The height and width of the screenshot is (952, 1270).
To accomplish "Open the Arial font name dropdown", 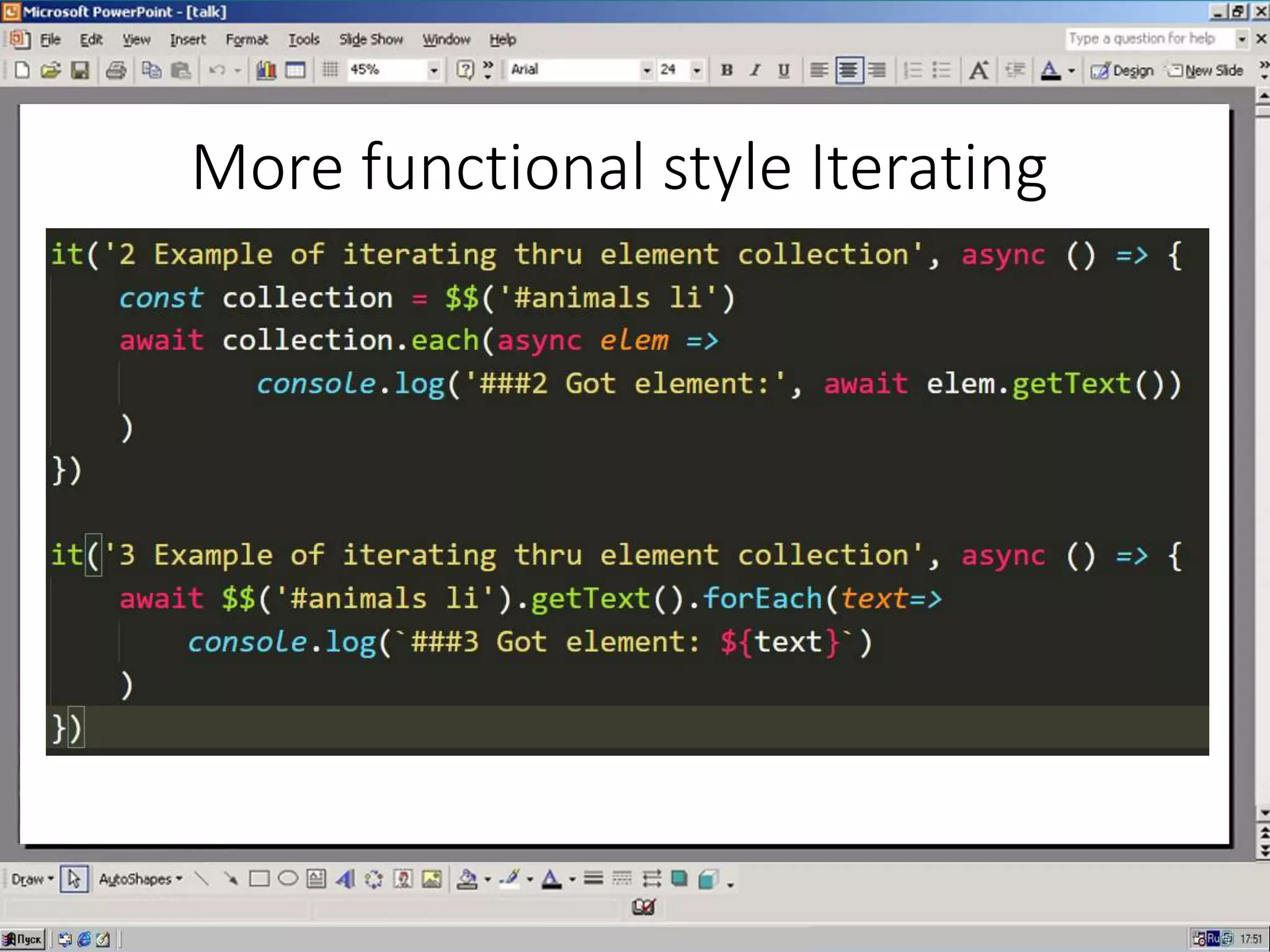I will coord(647,70).
